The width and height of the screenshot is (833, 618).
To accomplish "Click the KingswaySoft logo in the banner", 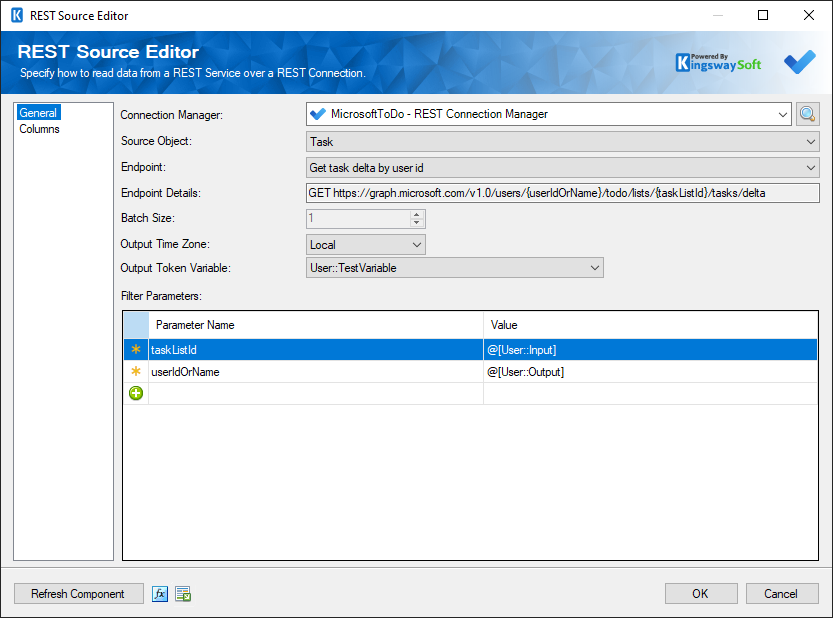I will (718, 63).
